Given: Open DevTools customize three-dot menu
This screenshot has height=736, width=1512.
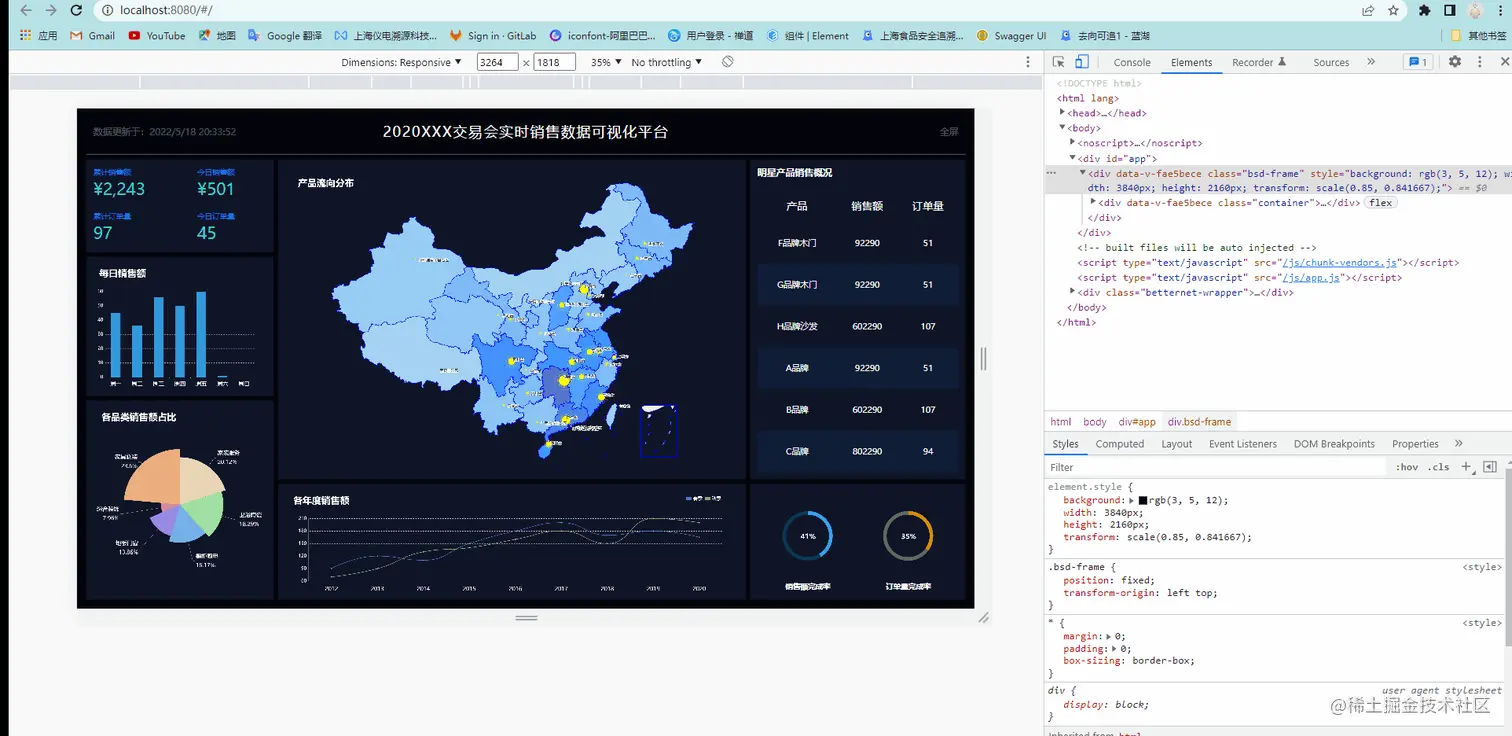Looking at the screenshot, I should pyautogui.click(x=1480, y=62).
